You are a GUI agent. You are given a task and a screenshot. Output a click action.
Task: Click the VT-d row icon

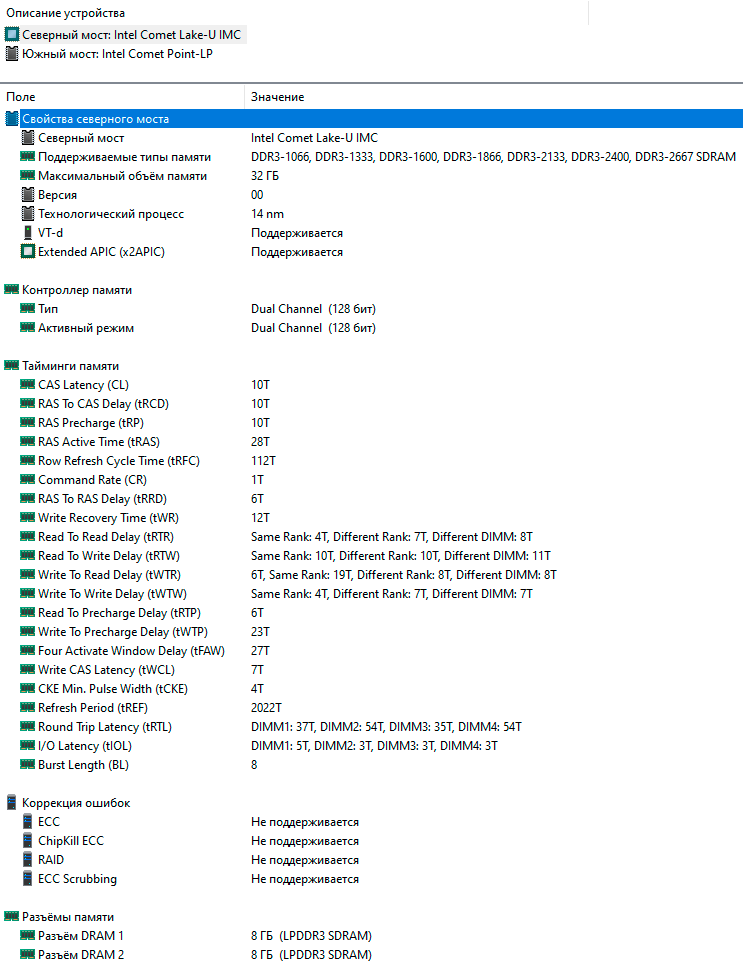(x=28, y=233)
